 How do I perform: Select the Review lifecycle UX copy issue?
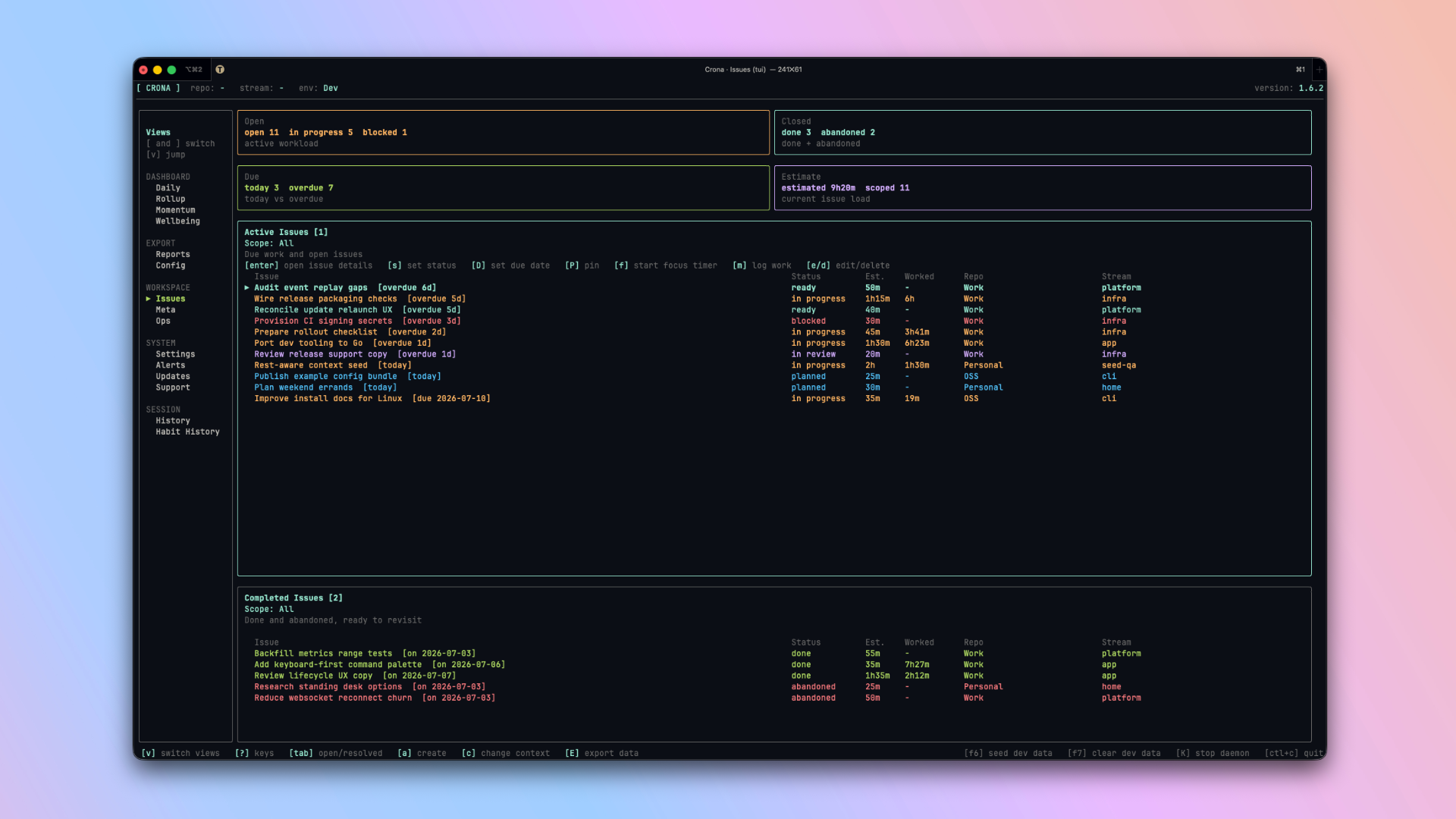coord(773,676)
